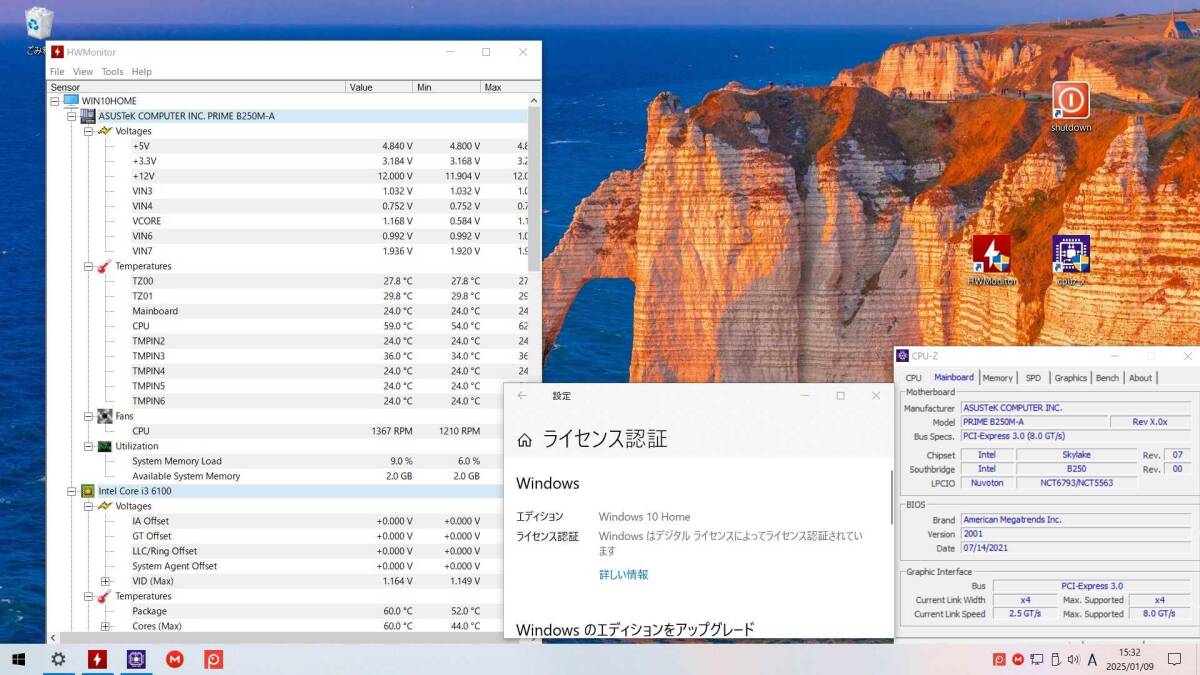Collapse the Fans group
The width and height of the screenshot is (1200, 675).
tap(88, 416)
